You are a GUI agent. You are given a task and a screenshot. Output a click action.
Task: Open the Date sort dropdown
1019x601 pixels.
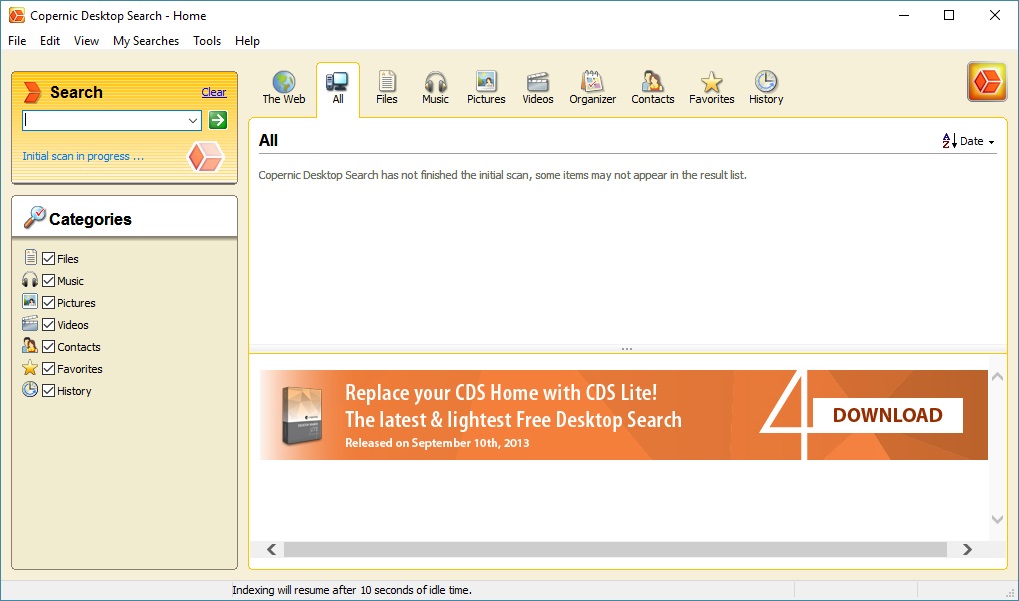point(969,142)
